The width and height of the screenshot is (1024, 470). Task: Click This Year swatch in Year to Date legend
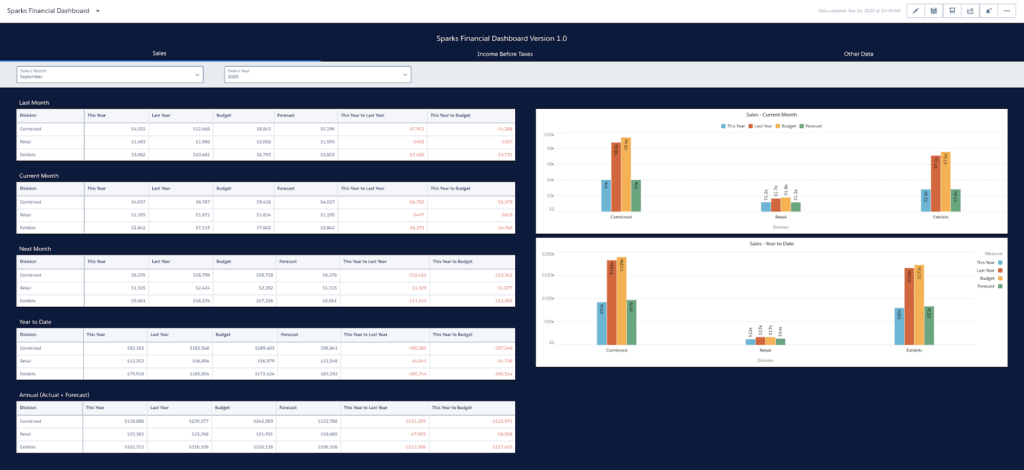pyautogui.click(x=999, y=262)
